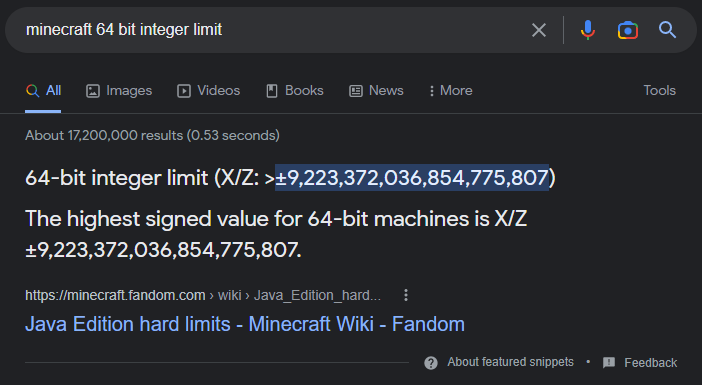Screen dimensions: 702x385
Task: Click the Feedback text link
Action: click(x=651, y=363)
